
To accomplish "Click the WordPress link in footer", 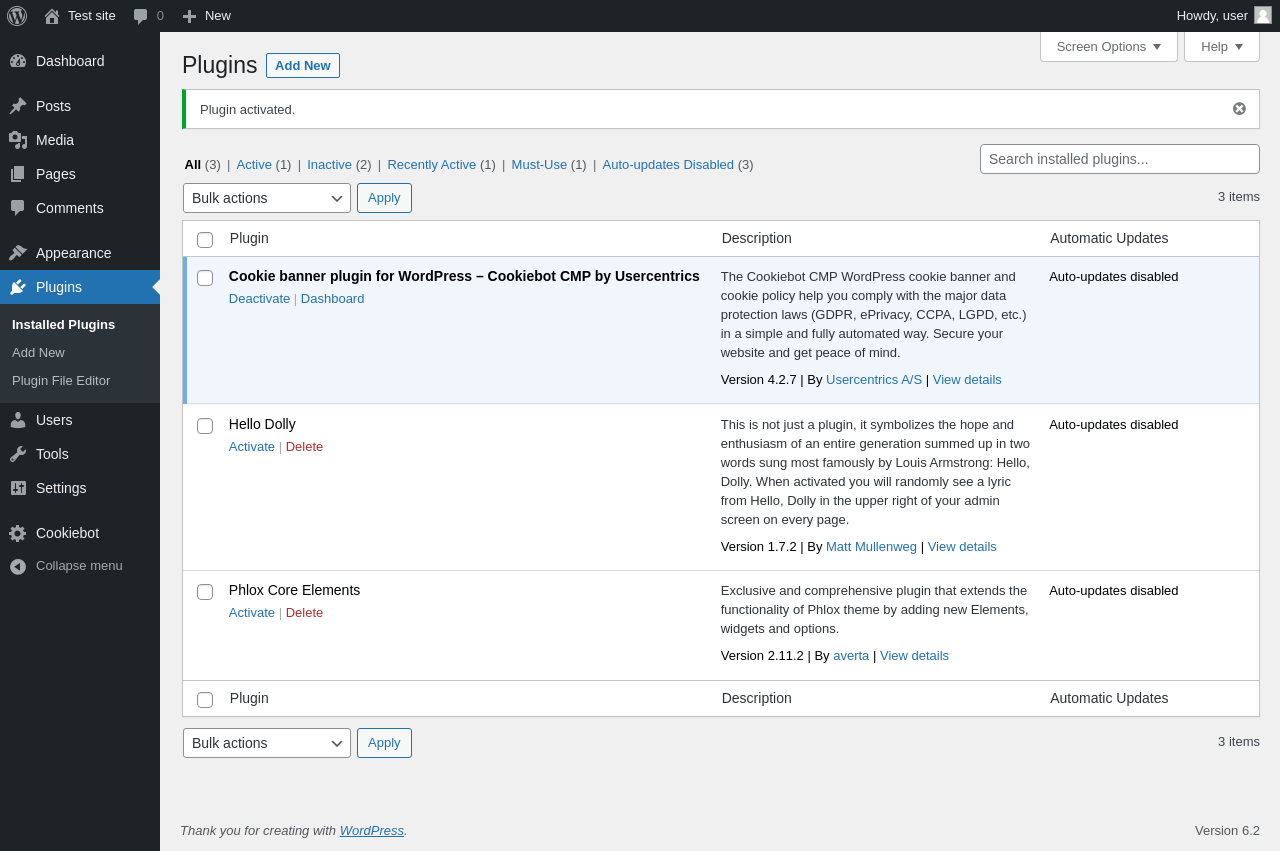I will 372,830.
